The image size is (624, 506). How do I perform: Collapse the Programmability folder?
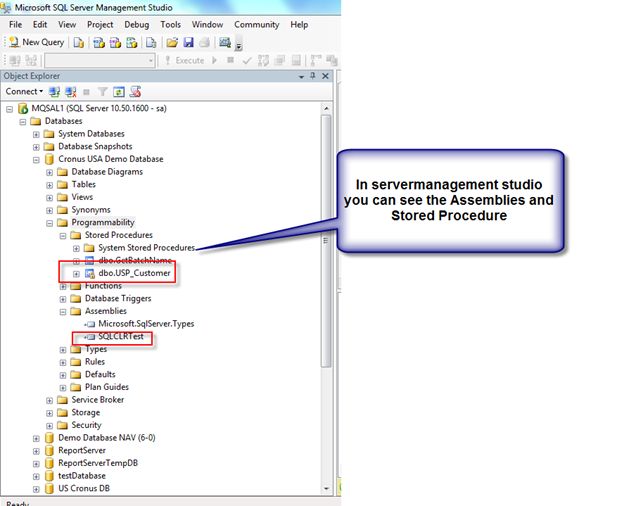point(49,223)
